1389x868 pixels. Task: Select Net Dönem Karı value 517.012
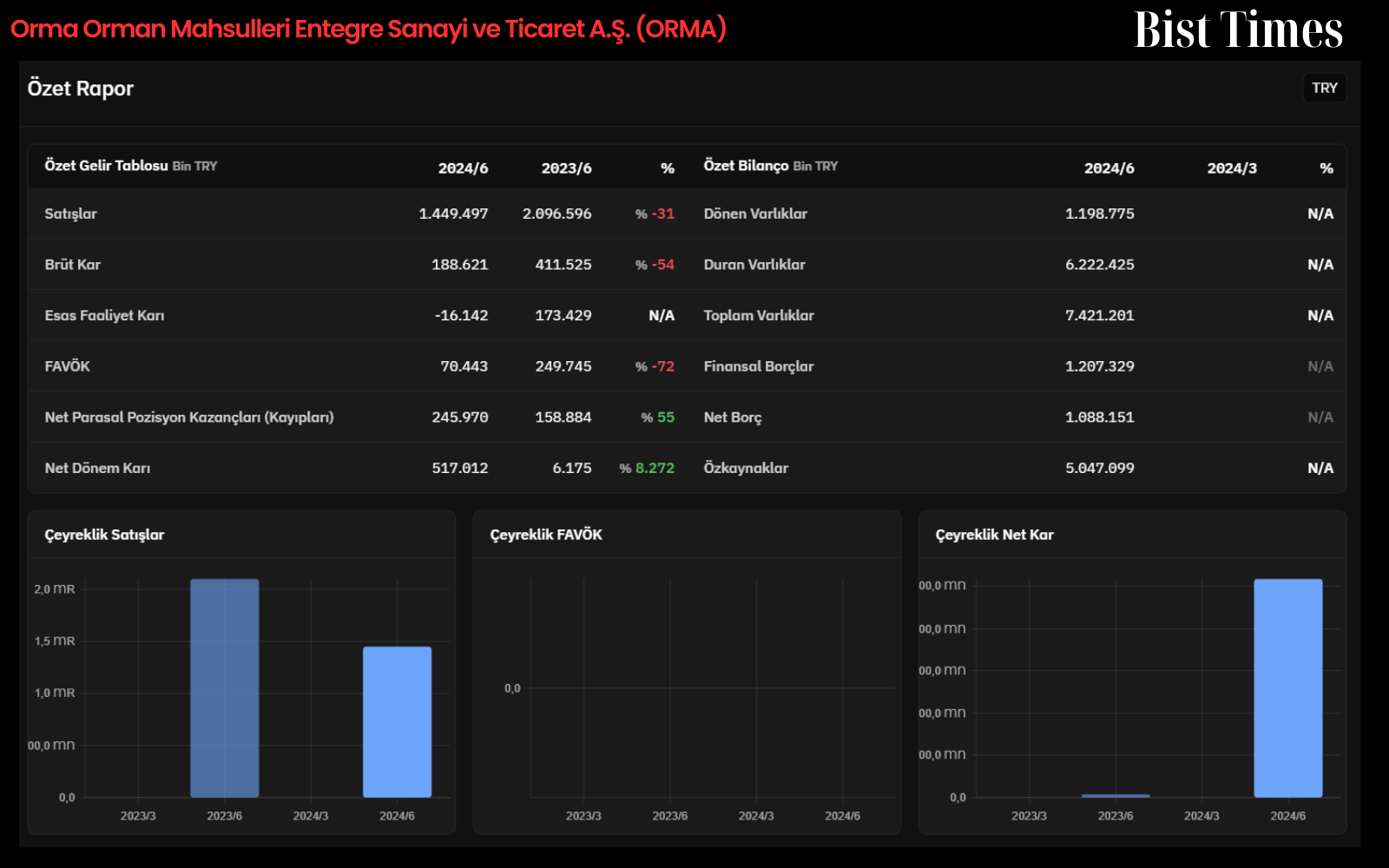[x=460, y=468]
